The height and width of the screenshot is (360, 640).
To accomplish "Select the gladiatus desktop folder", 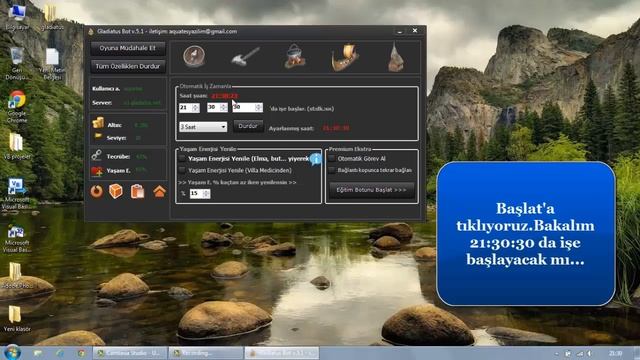I will click(x=51, y=17).
